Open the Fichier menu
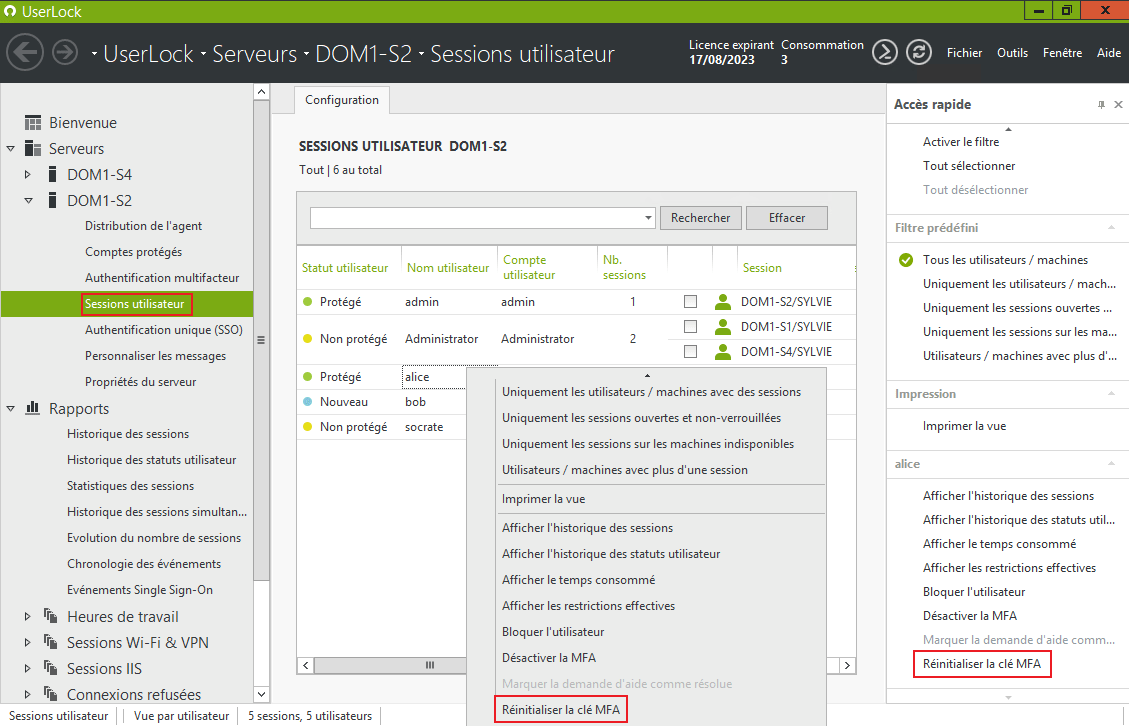1129x726 pixels. [964, 53]
